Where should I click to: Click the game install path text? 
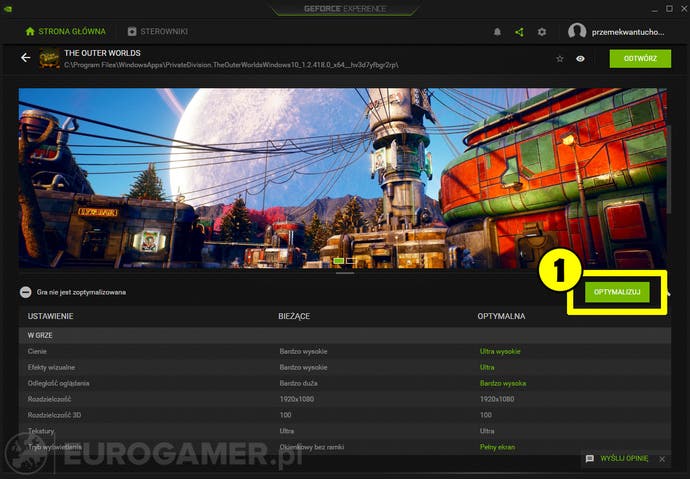point(231,65)
